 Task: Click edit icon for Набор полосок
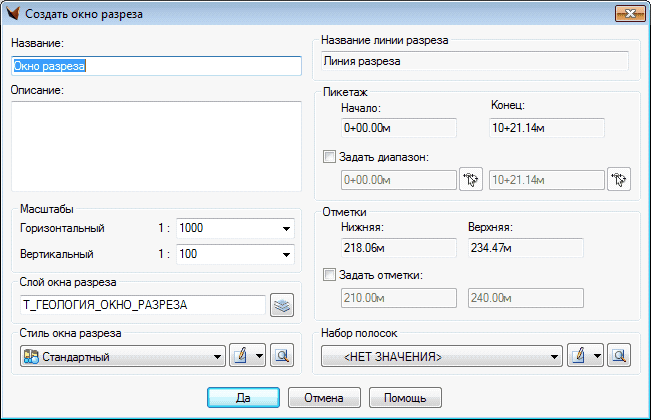tap(577, 356)
